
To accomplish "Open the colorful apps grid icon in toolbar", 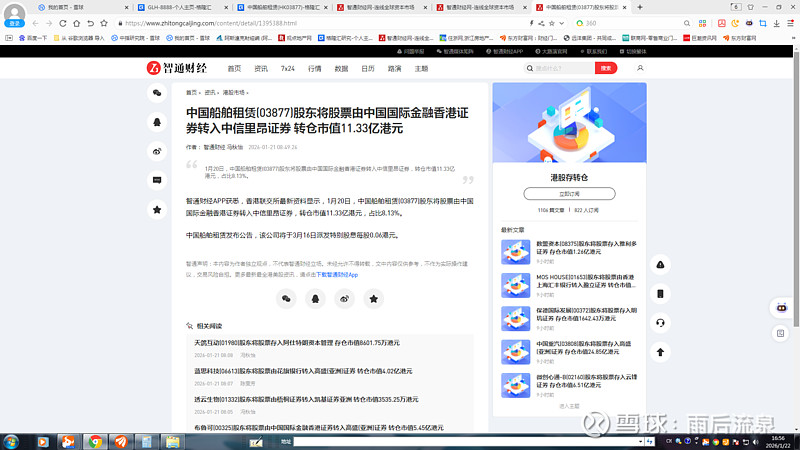I will (x=703, y=23).
